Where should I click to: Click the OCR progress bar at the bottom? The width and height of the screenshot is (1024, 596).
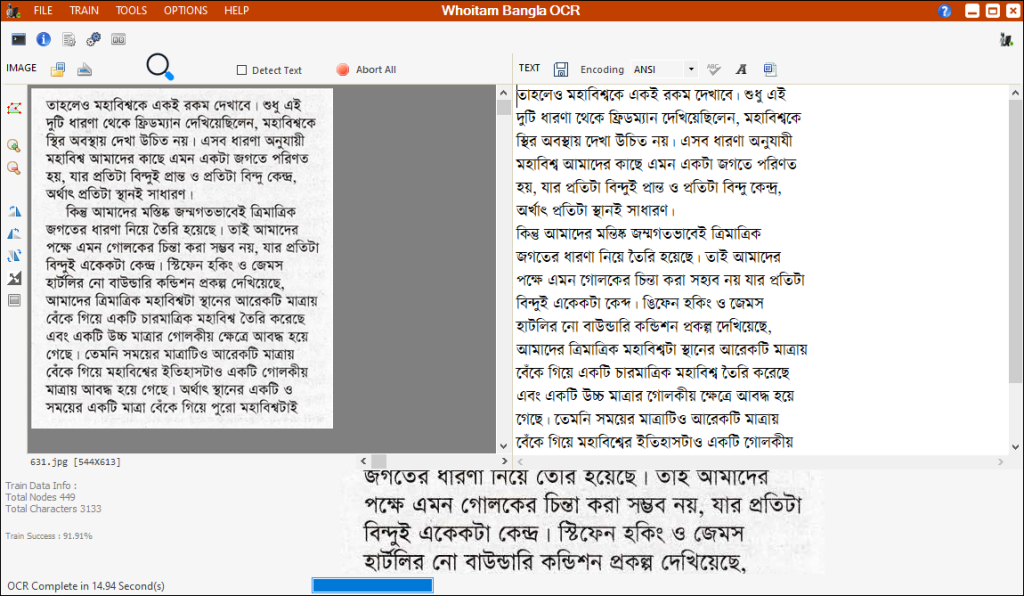371,585
